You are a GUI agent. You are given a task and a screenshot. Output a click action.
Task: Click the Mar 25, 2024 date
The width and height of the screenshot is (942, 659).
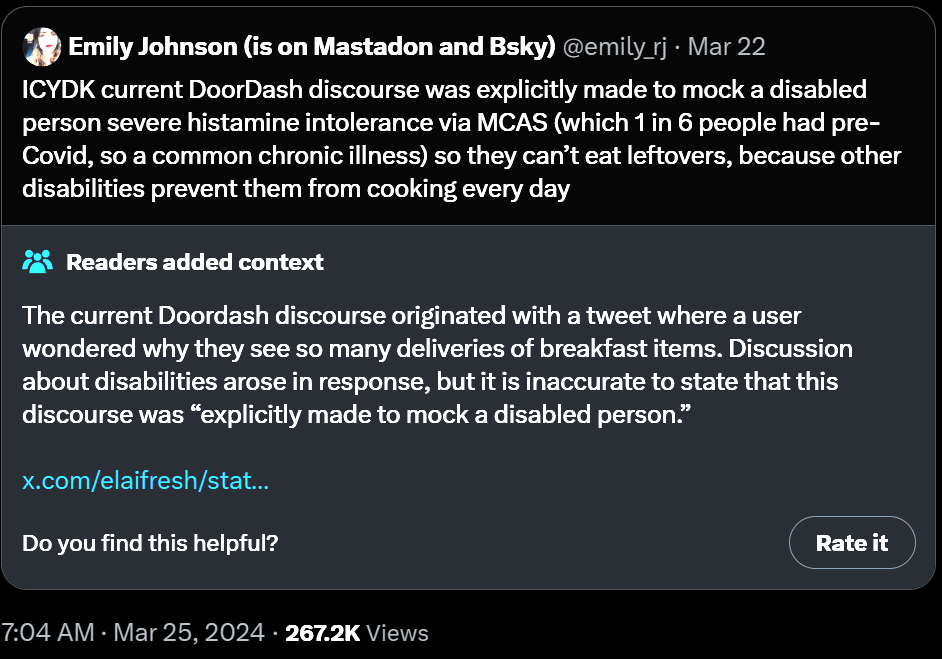click(x=189, y=633)
